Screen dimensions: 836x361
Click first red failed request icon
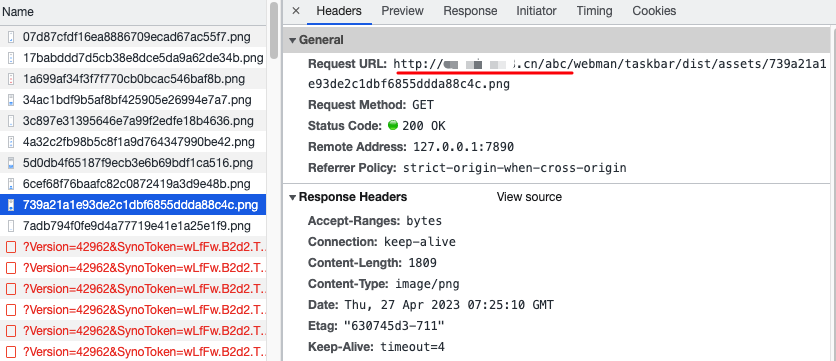[11, 247]
